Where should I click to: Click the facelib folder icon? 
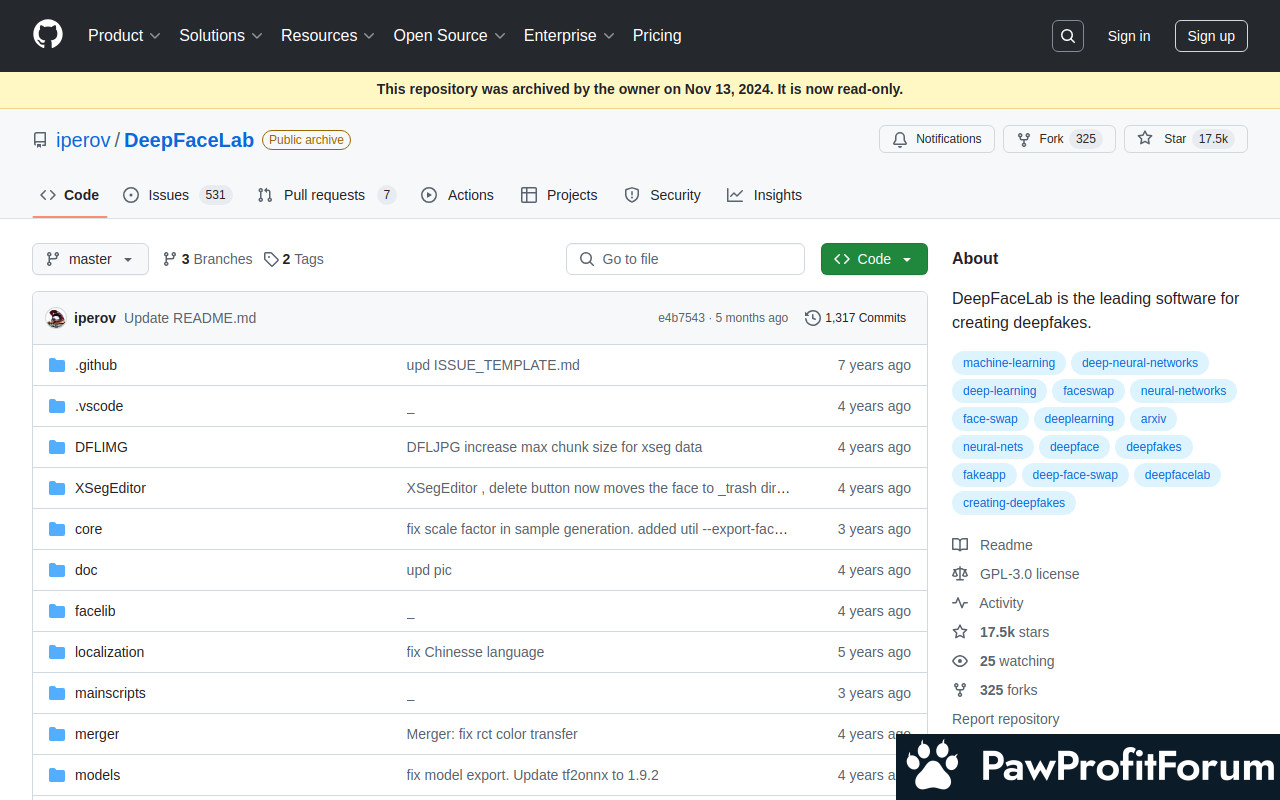pyautogui.click(x=57, y=611)
